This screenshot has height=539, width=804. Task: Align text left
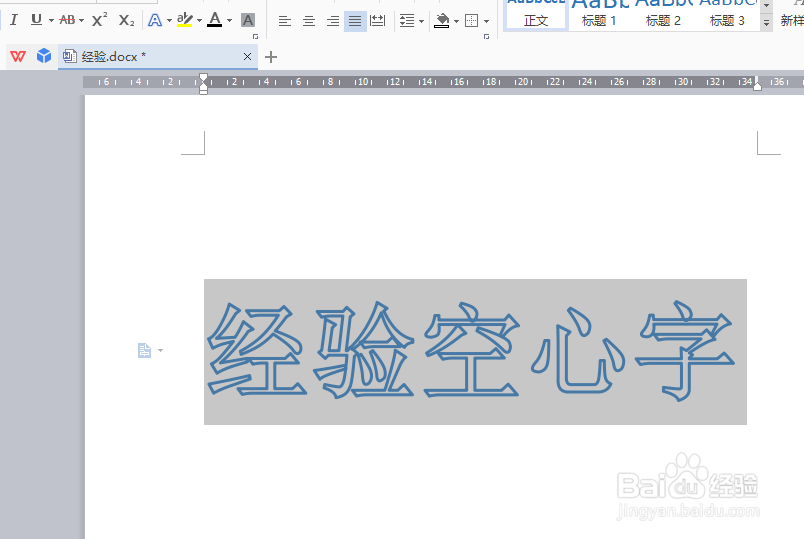pyautogui.click(x=285, y=21)
